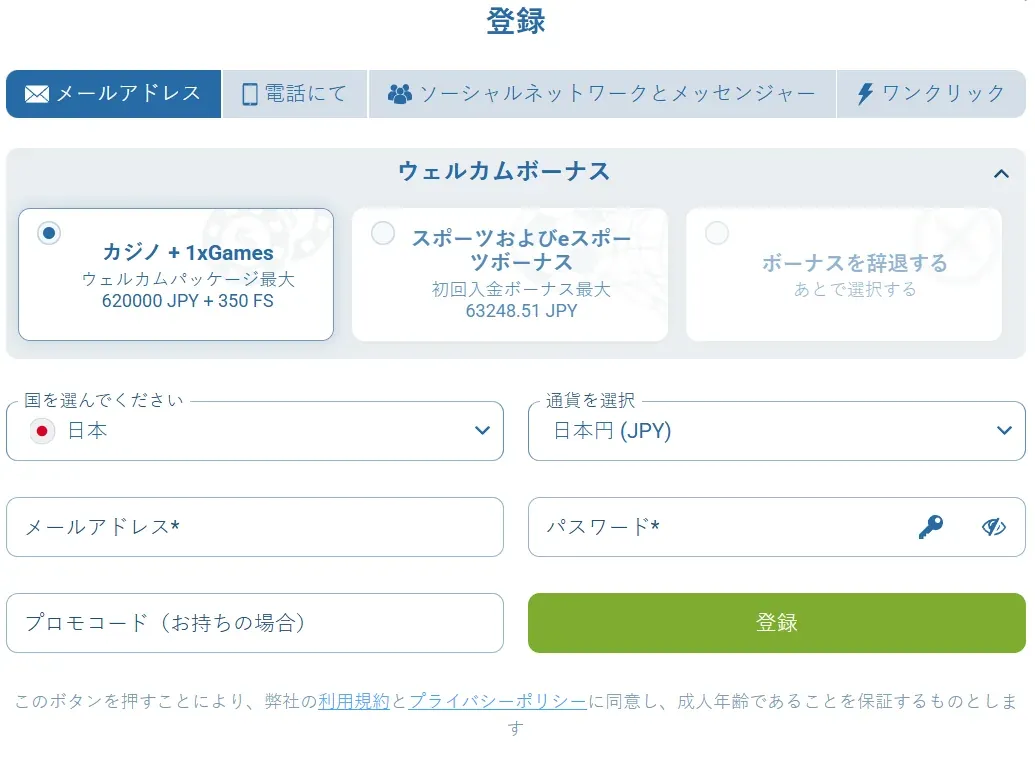Click the パスワード input field
This screenshot has width=1035, height=780.
coord(777,527)
